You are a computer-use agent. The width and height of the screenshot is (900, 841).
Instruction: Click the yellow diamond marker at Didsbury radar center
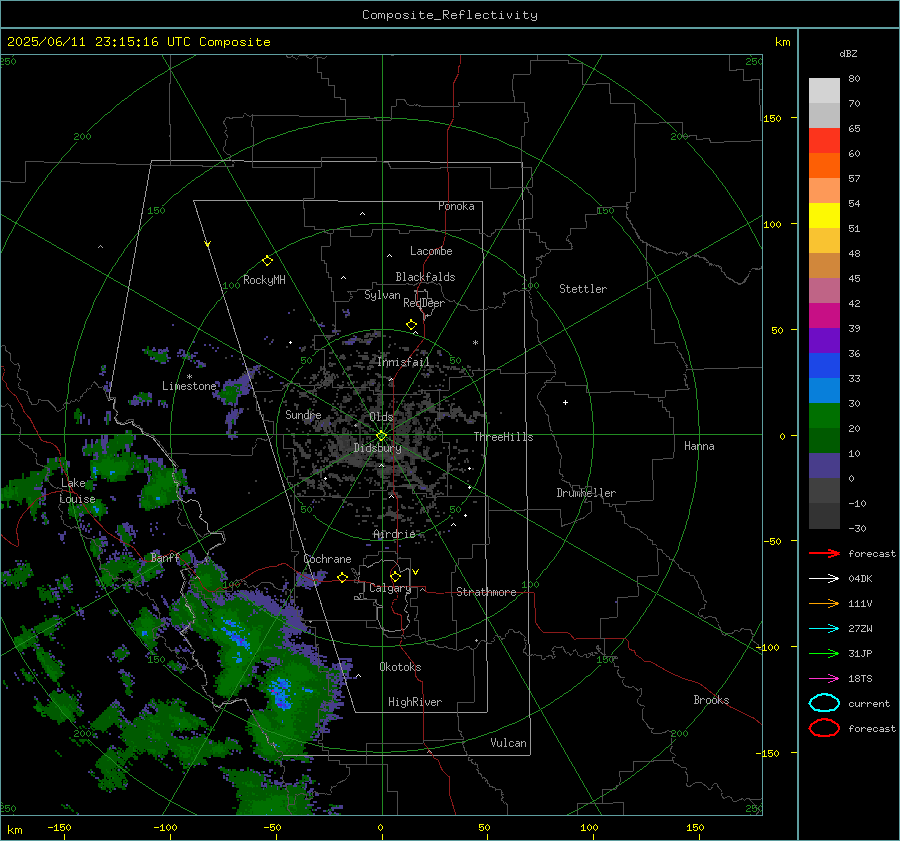[x=381, y=436]
